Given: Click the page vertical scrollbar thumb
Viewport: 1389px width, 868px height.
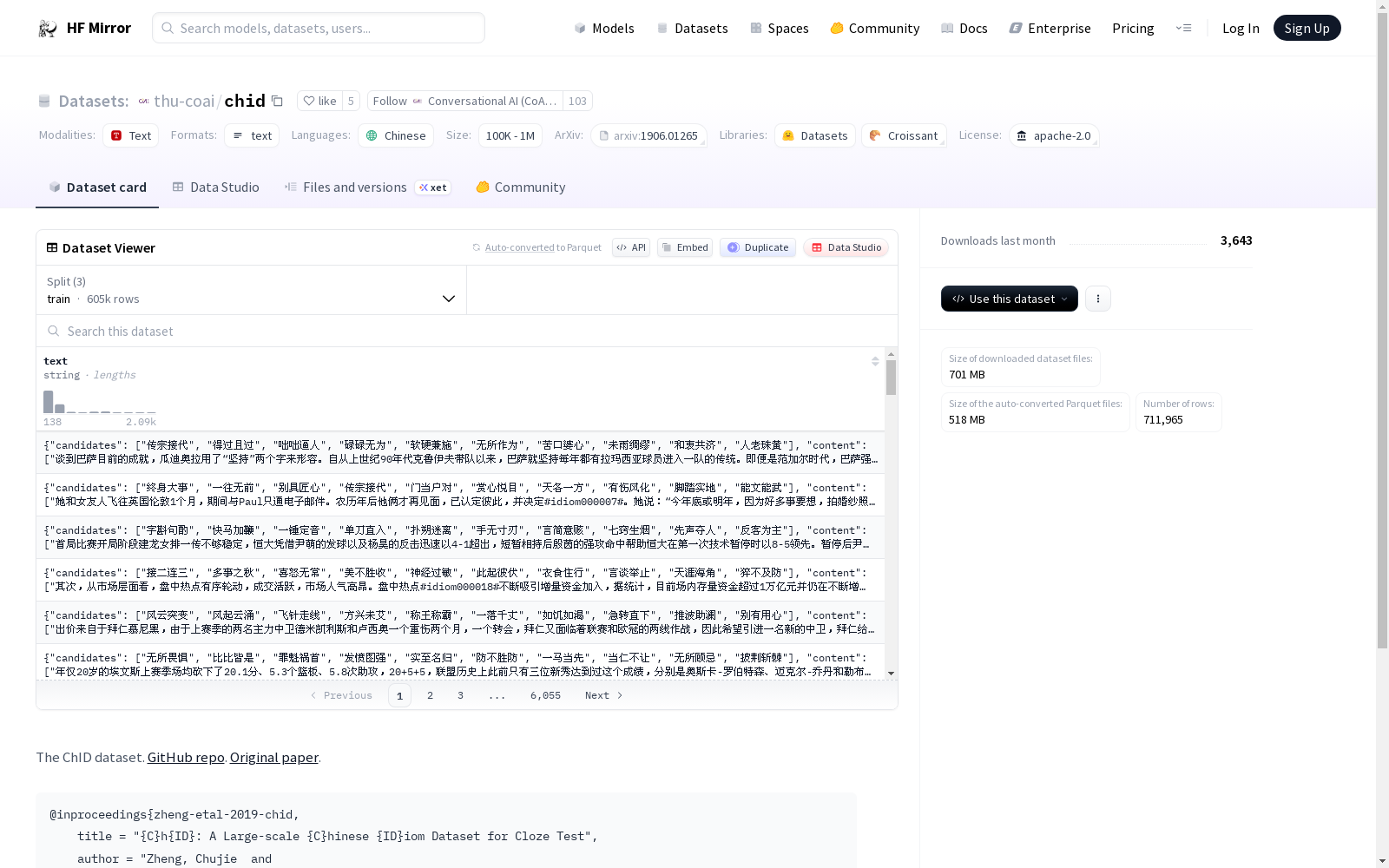Looking at the screenshot, I should click(1382, 330).
